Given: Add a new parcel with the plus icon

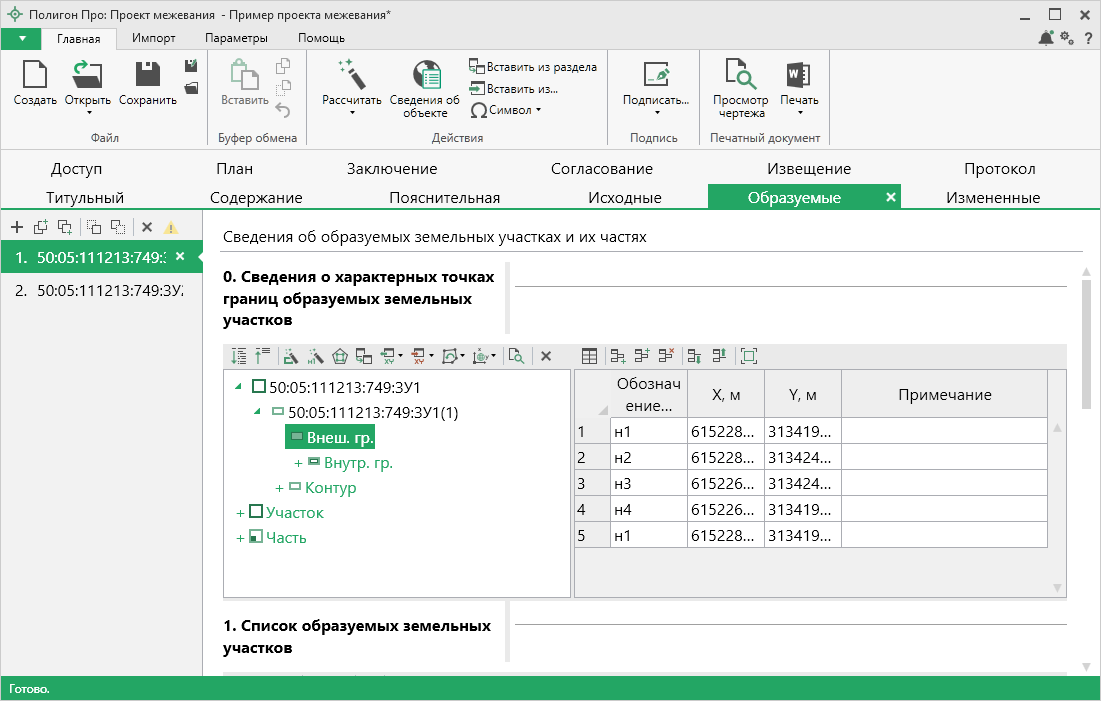Looking at the screenshot, I should tap(16, 226).
